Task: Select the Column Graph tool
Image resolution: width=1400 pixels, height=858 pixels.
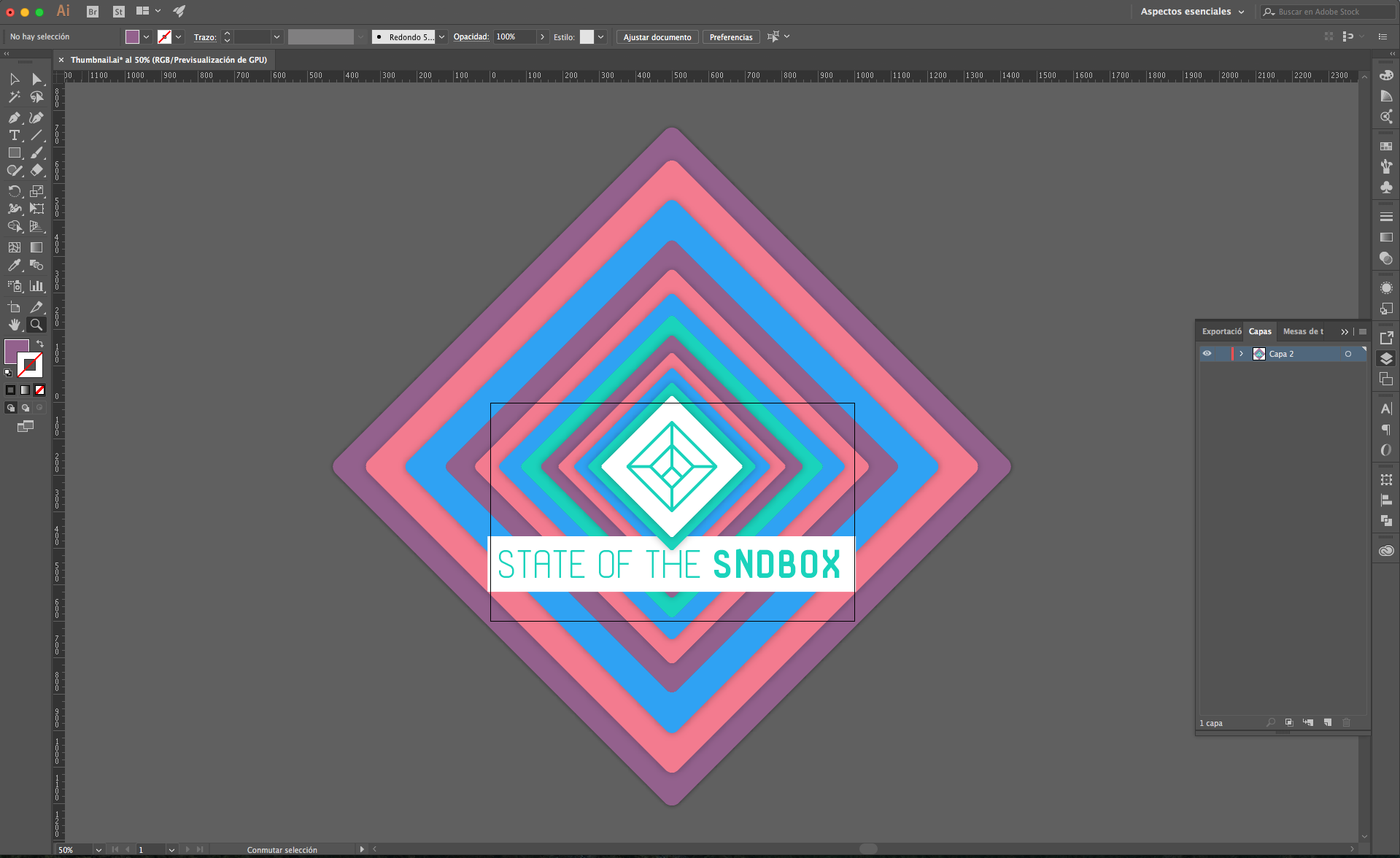Action: coord(36,286)
